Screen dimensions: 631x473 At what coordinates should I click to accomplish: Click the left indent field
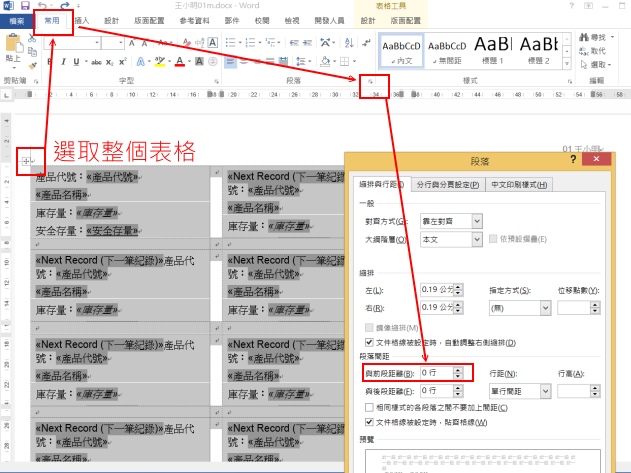tap(436, 290)
